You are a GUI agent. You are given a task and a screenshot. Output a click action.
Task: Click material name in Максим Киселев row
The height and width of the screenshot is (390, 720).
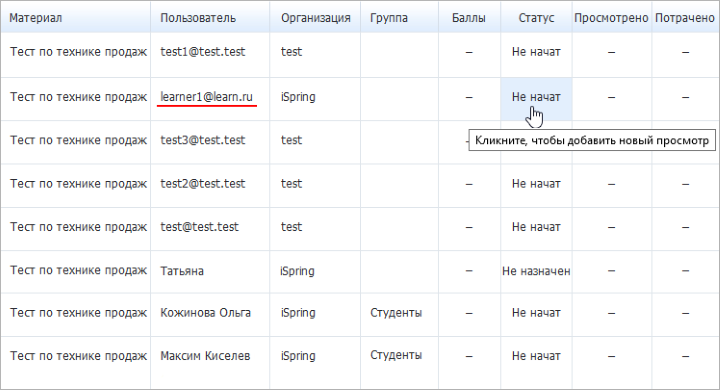[x=79, y=356]
